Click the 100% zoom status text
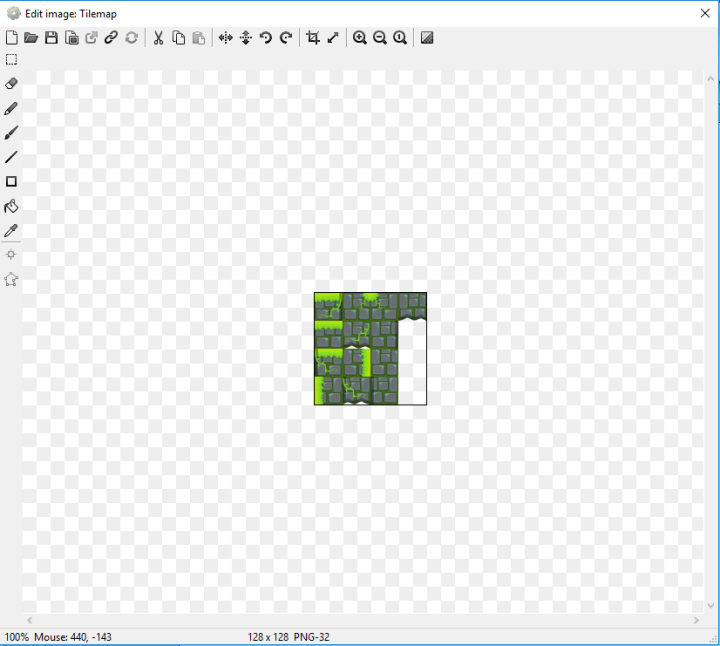720x646 pixels. [17, 637]
